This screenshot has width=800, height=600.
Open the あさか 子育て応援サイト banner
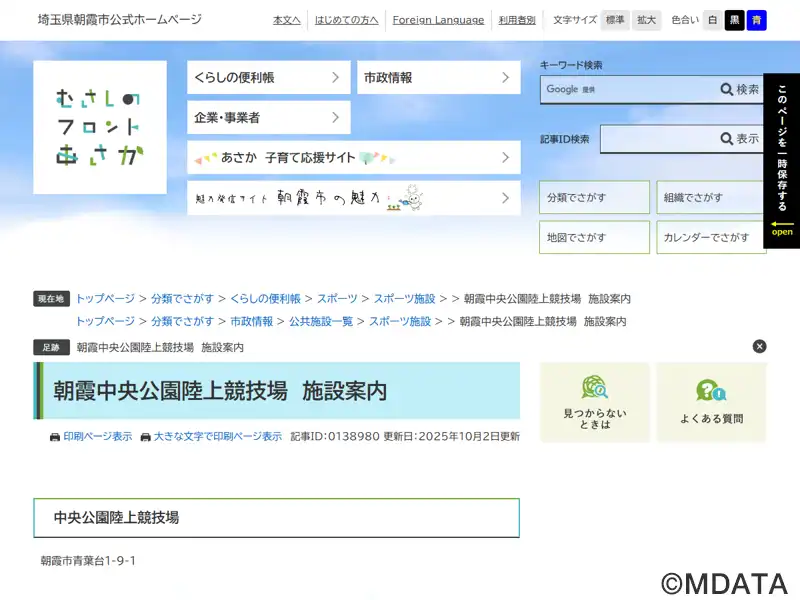tap(353, 157)
